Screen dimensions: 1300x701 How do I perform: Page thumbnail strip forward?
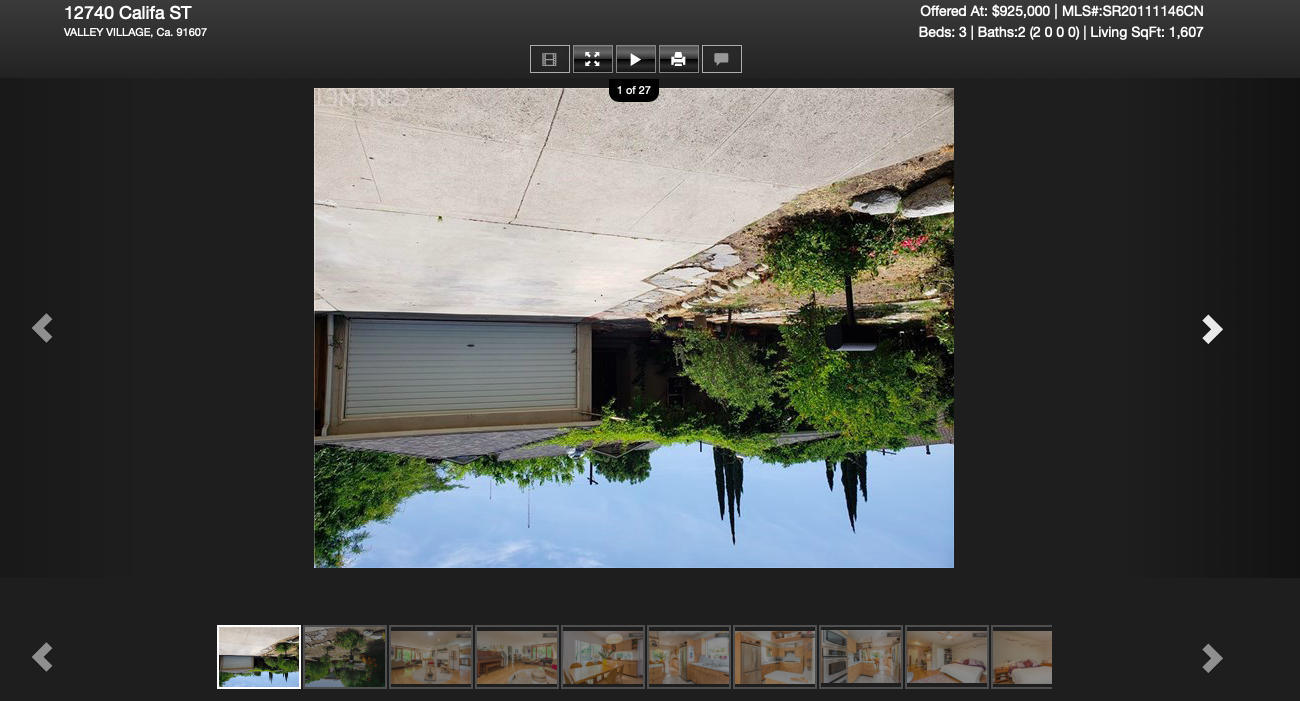tap(1212, 658)
